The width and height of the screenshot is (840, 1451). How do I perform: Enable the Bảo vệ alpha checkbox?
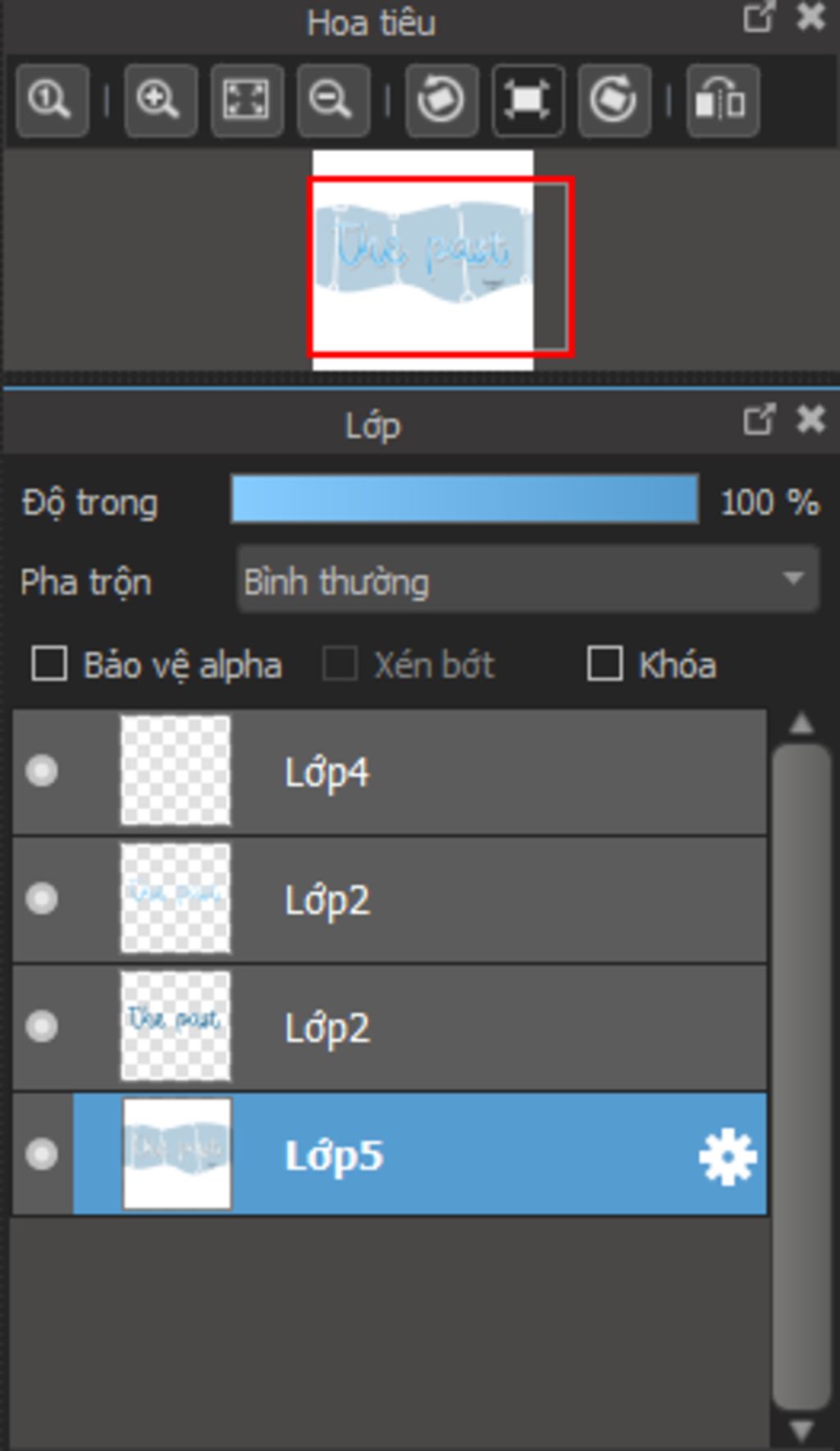click(49, 664)
